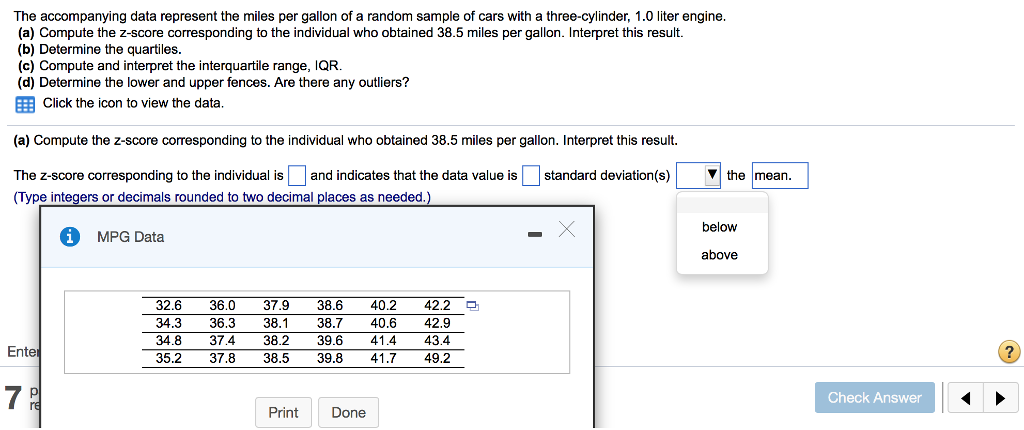Select table value 38.7
The image size is (1024, 430).
tap(330, 322)
